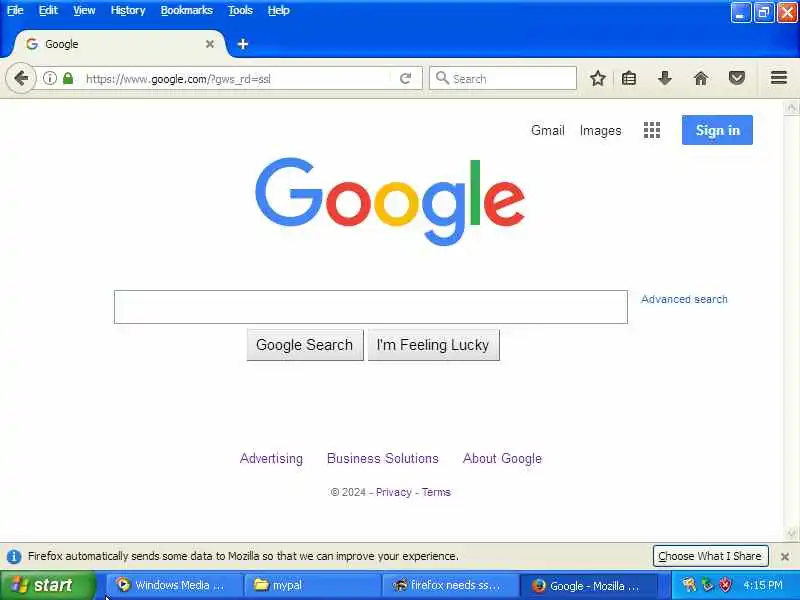Select Google - Mozilla taskbar item

tap(587, 585)
